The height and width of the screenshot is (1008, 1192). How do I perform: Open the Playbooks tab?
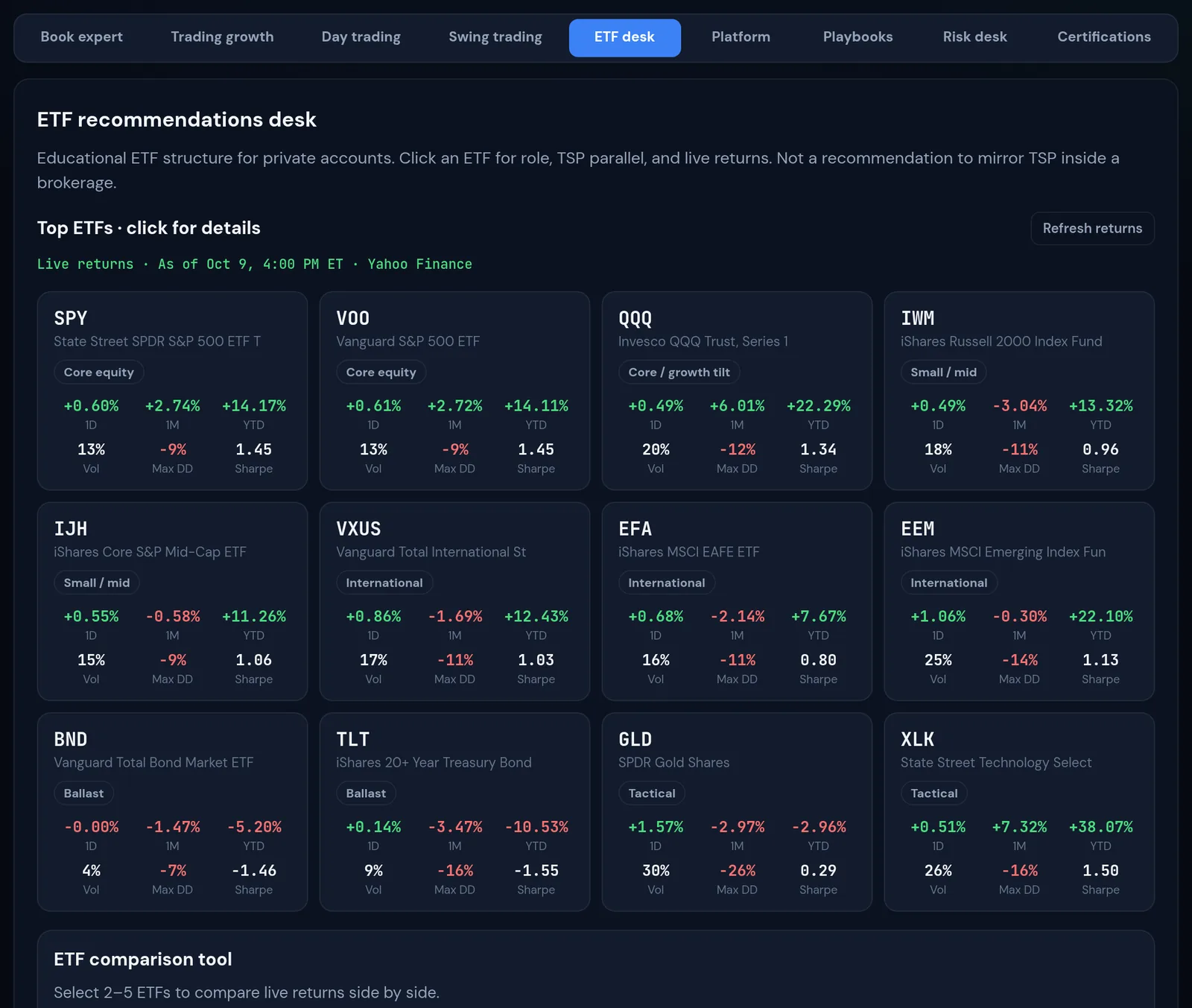(857, 37)
